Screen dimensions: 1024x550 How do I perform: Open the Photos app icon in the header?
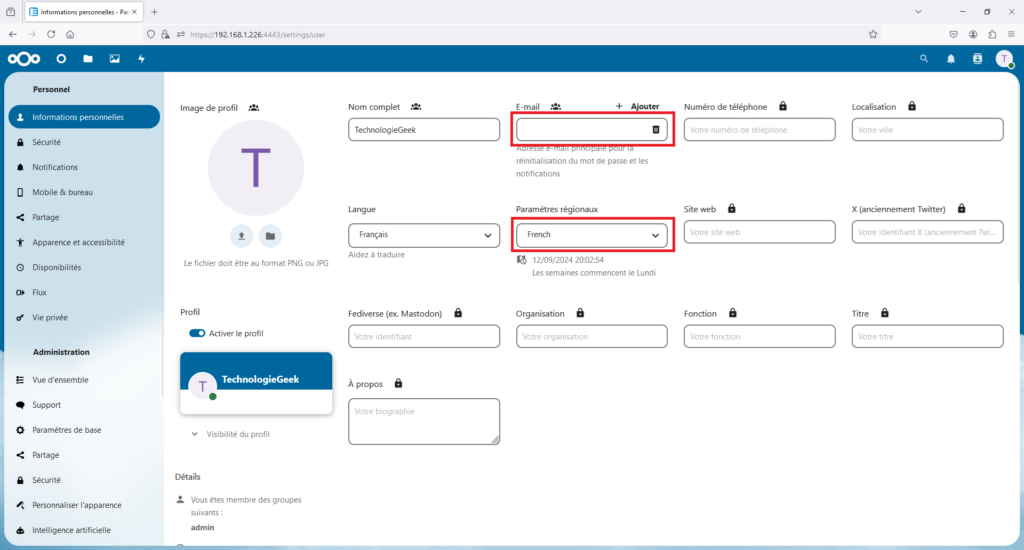(114, 59)
